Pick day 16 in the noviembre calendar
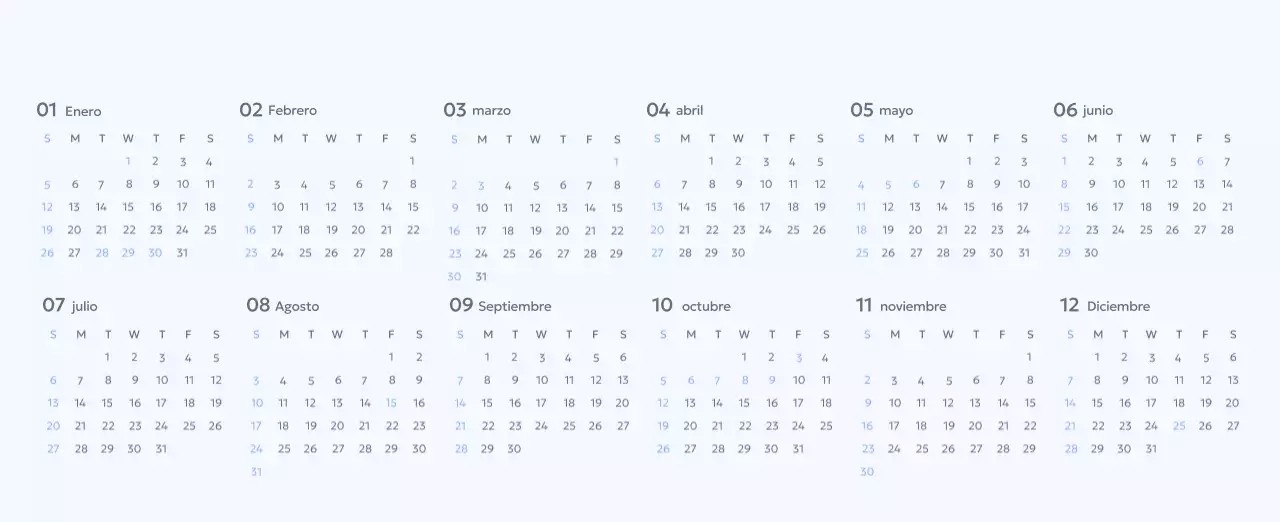This screenshot has height=522, width=1280. click(867, 426)
